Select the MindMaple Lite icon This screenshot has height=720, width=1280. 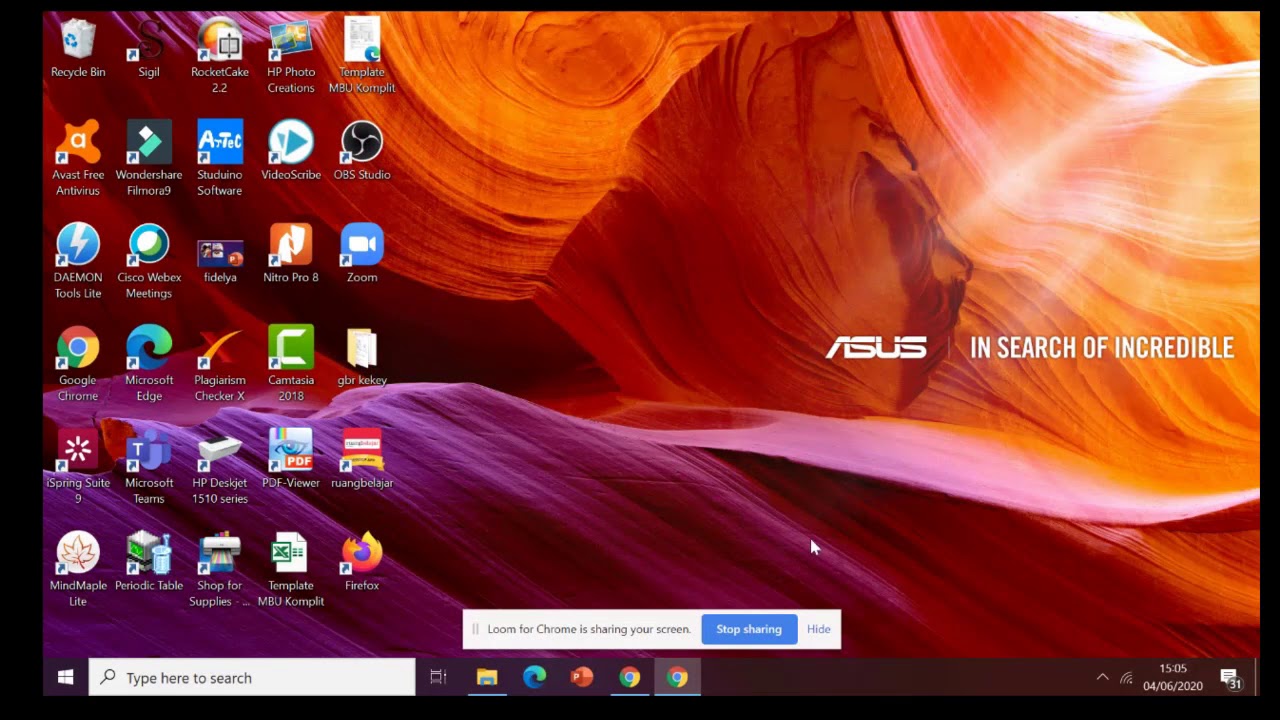[78, 570]
